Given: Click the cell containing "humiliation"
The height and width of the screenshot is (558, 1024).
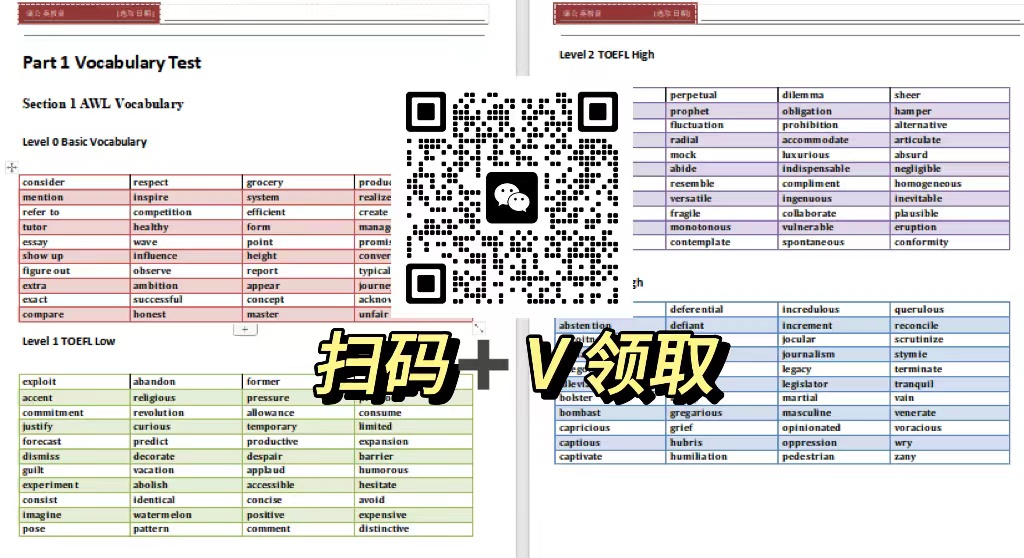Looking at the screenshot, I should [x=722, y=457].
